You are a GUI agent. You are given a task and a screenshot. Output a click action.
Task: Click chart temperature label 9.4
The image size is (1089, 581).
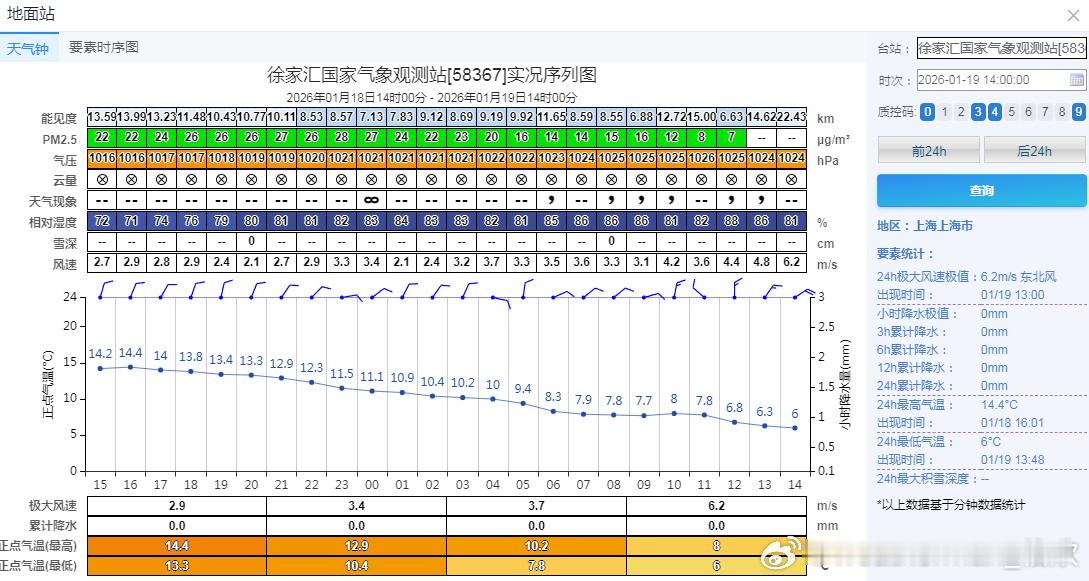pos(523,389)
